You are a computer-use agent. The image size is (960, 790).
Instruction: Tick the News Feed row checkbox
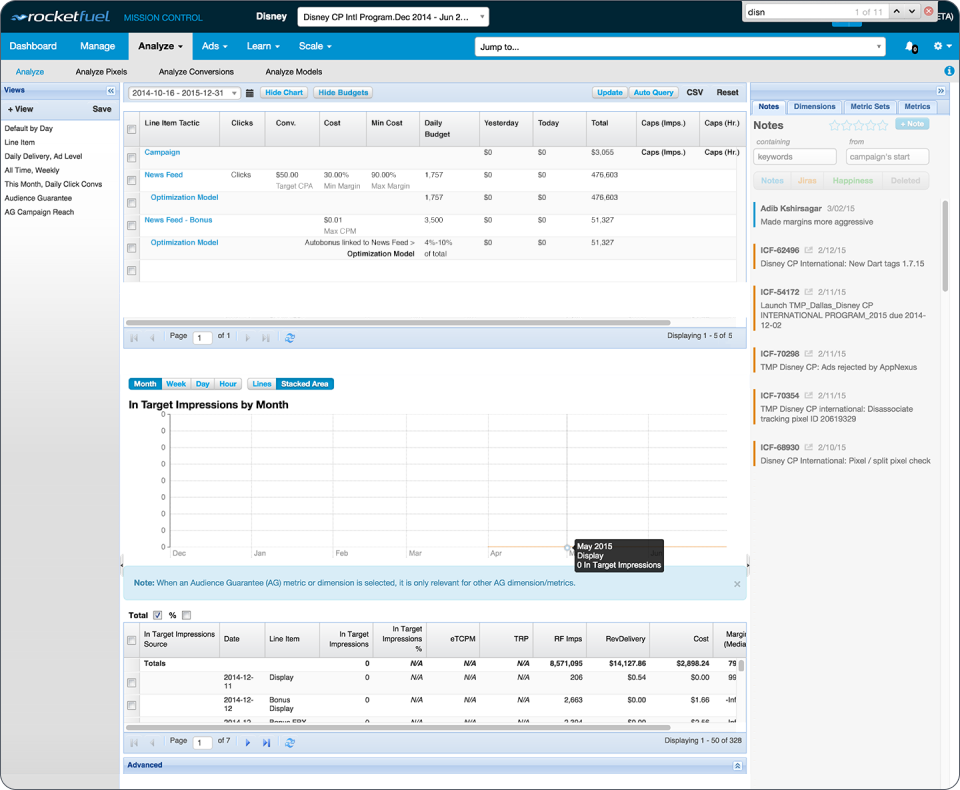point(132,181)
